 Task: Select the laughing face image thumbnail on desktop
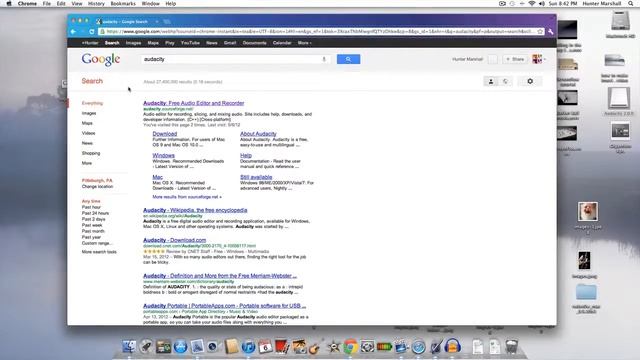point(588,212)
